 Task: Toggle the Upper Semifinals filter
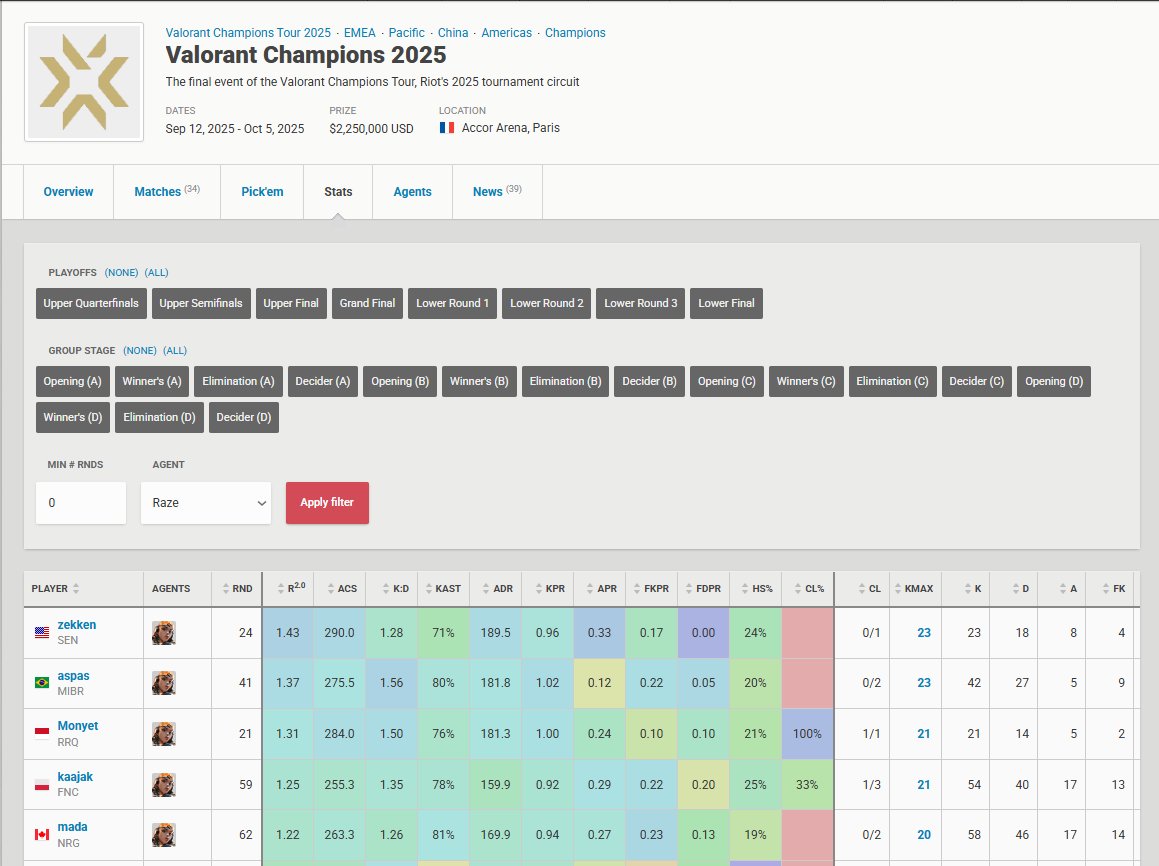click(201, 303)
